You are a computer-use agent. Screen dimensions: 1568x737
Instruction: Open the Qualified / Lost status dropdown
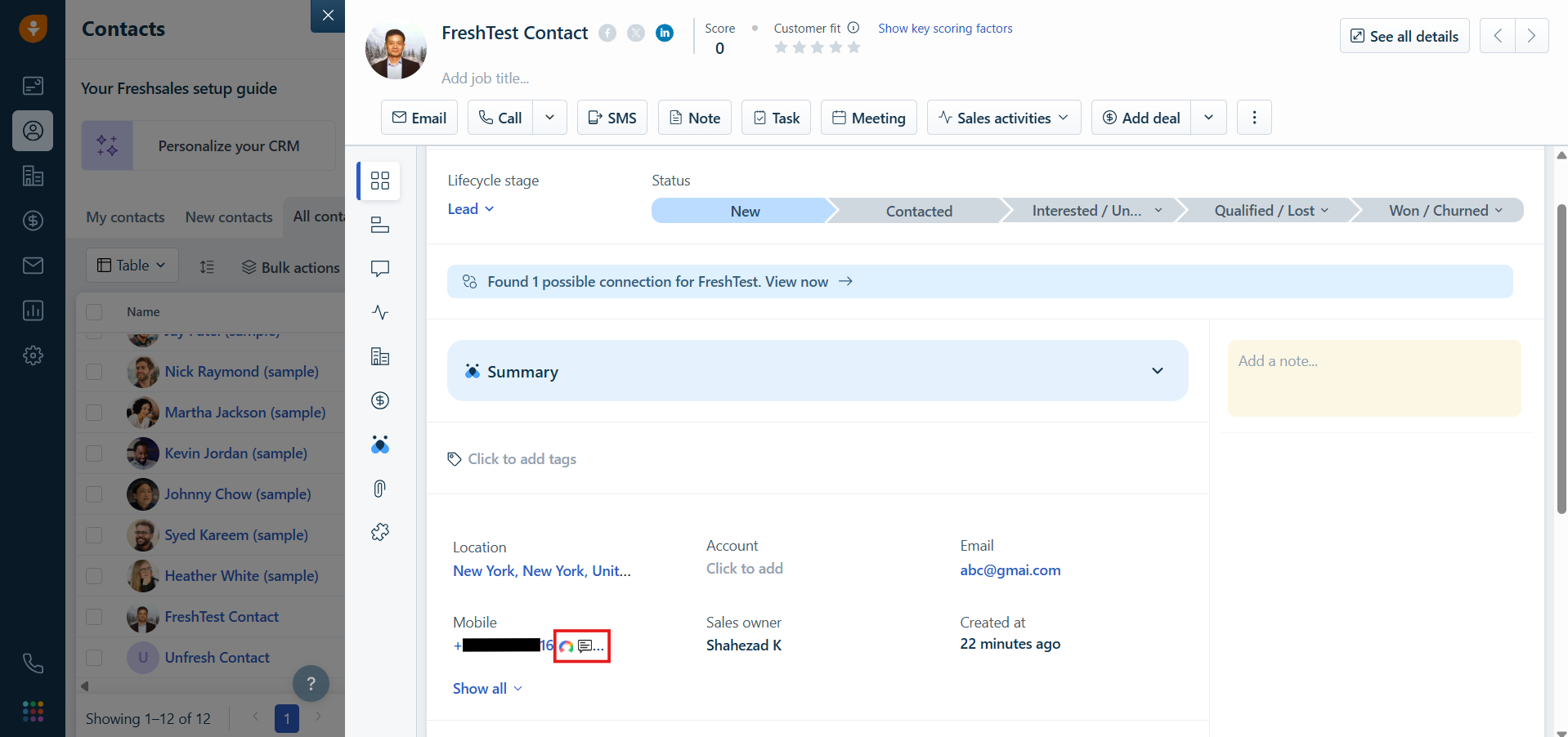1324,211
